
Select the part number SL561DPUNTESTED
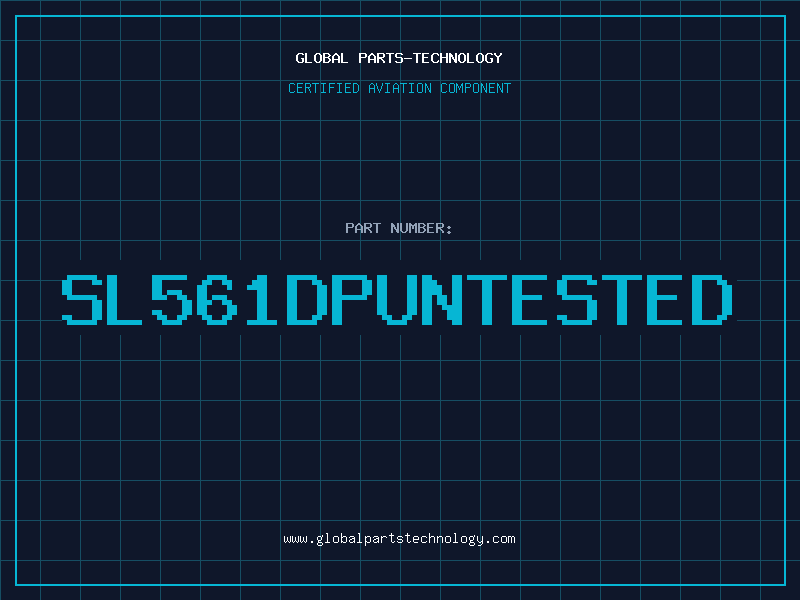click(x=397, y=300)
